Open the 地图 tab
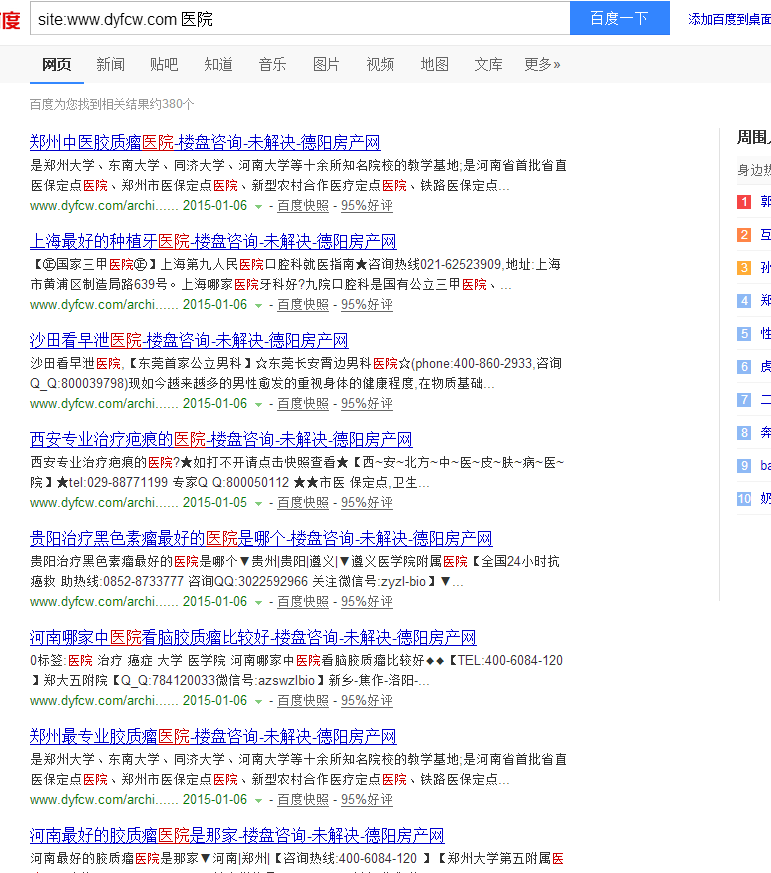Screen dimensions: 771x873 point(434,65)
